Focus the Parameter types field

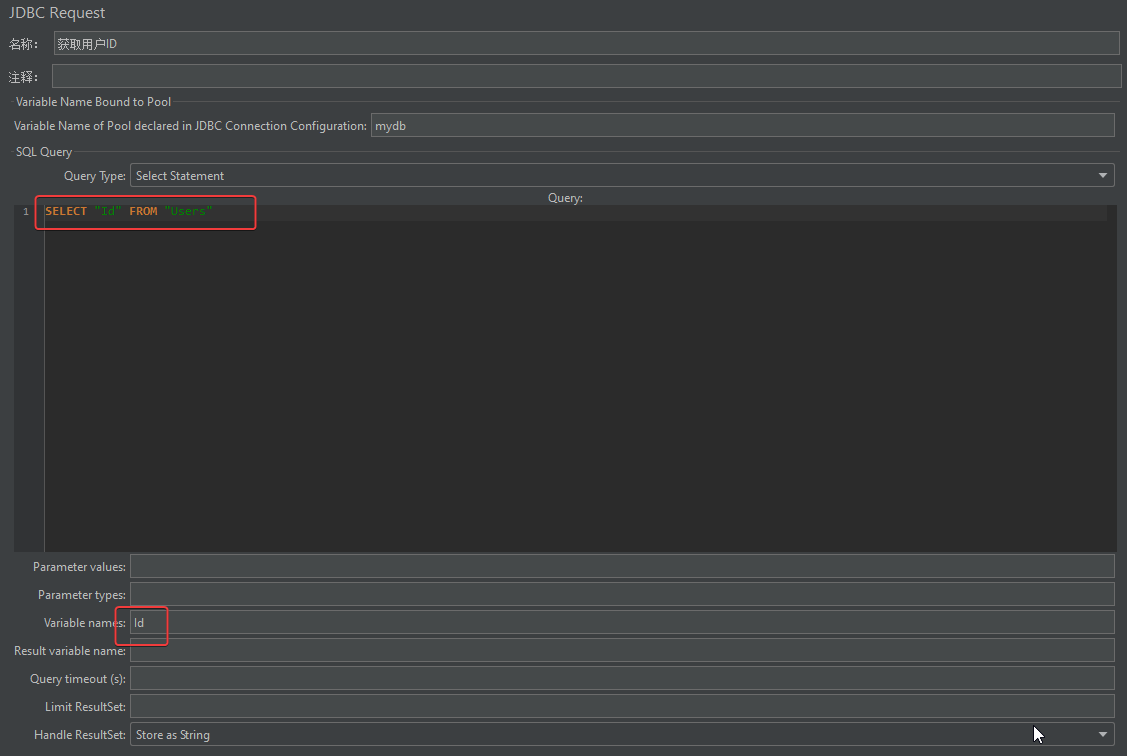point(621,595)
